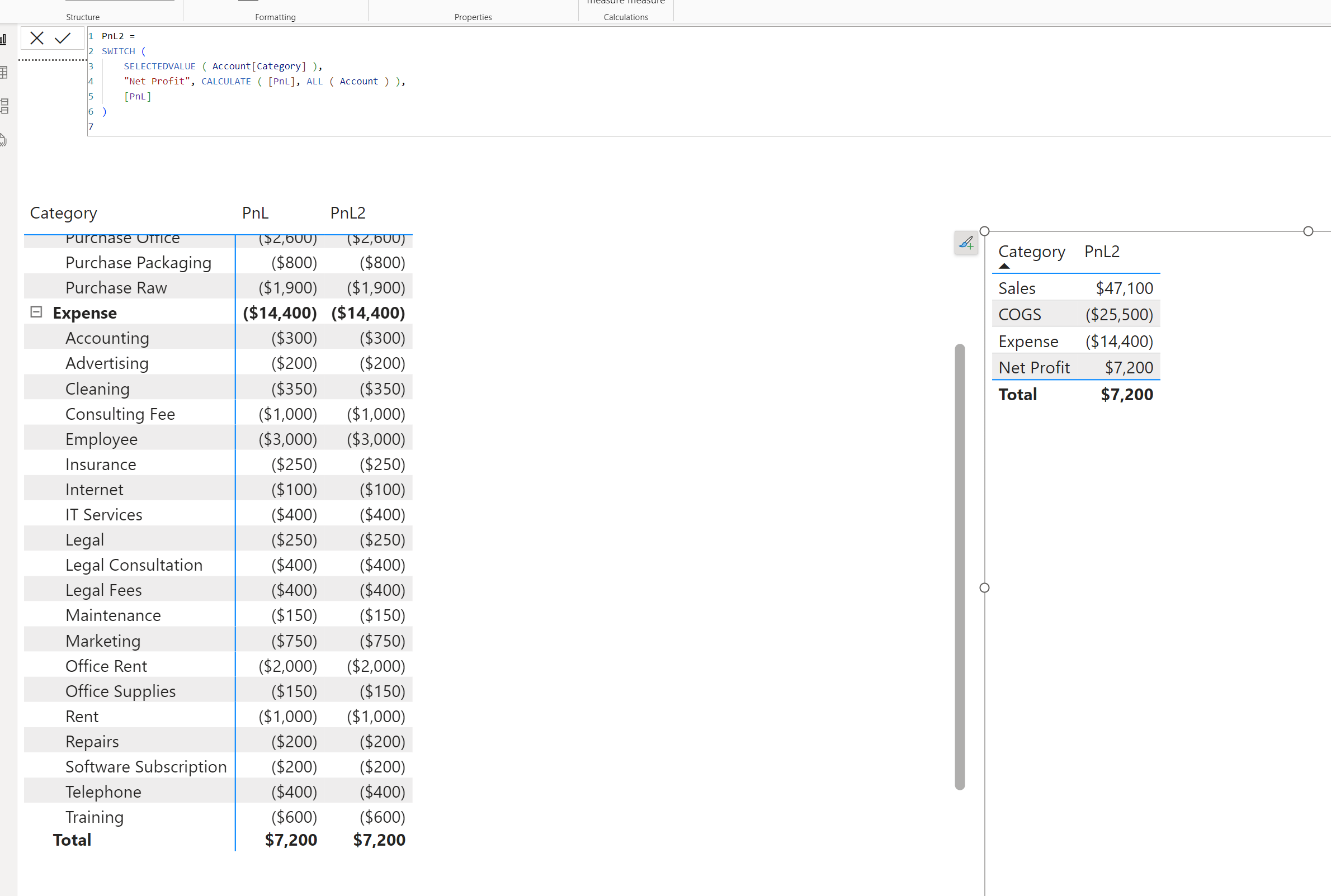Click the "Properties" ribbon group label
Viewport: 1331px width, 896px height.
[473, 17]
